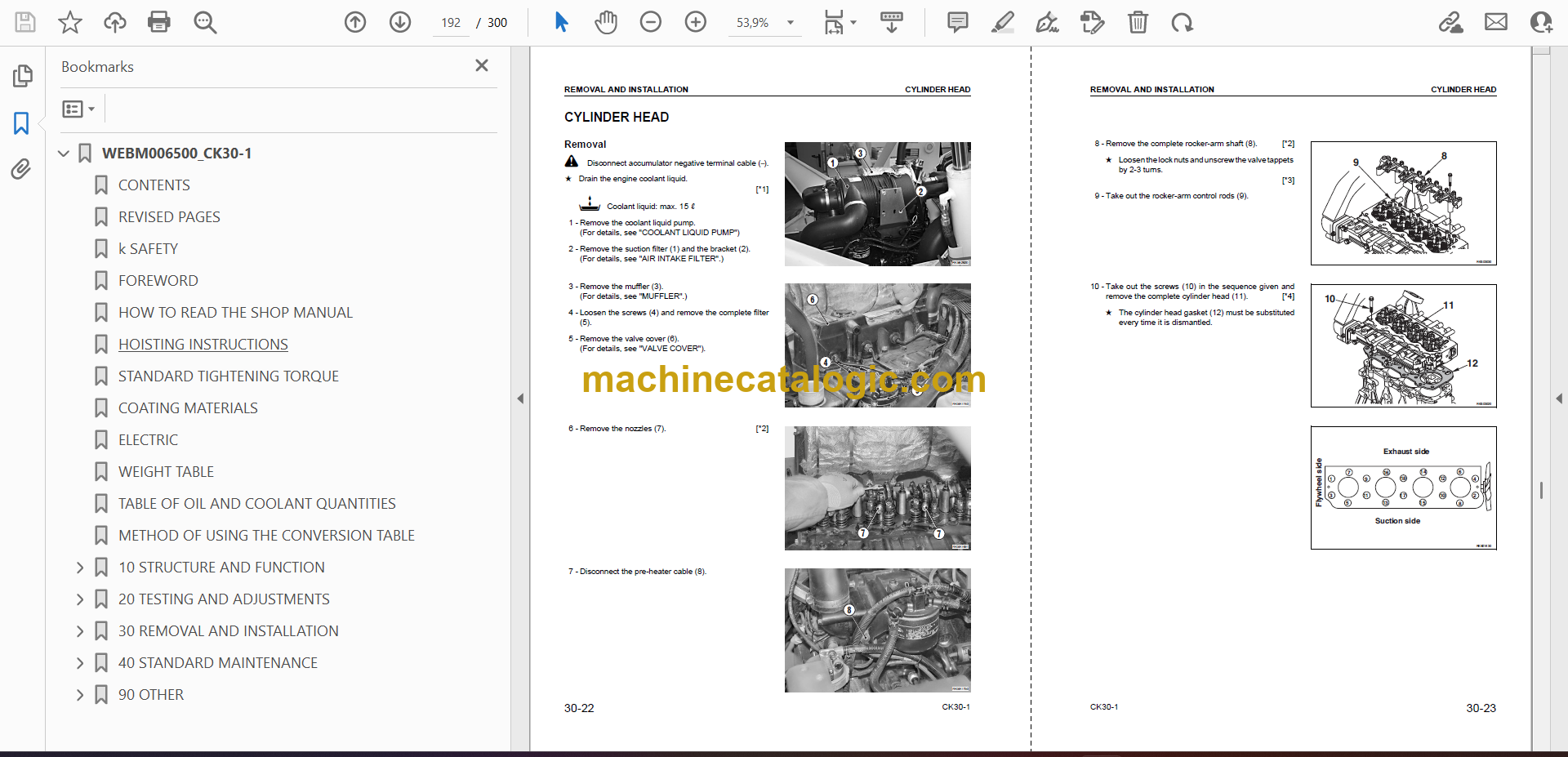1568x757 pixels.
Task: Expand the right tools pane arrow
Action: (x=1559, y=399)
